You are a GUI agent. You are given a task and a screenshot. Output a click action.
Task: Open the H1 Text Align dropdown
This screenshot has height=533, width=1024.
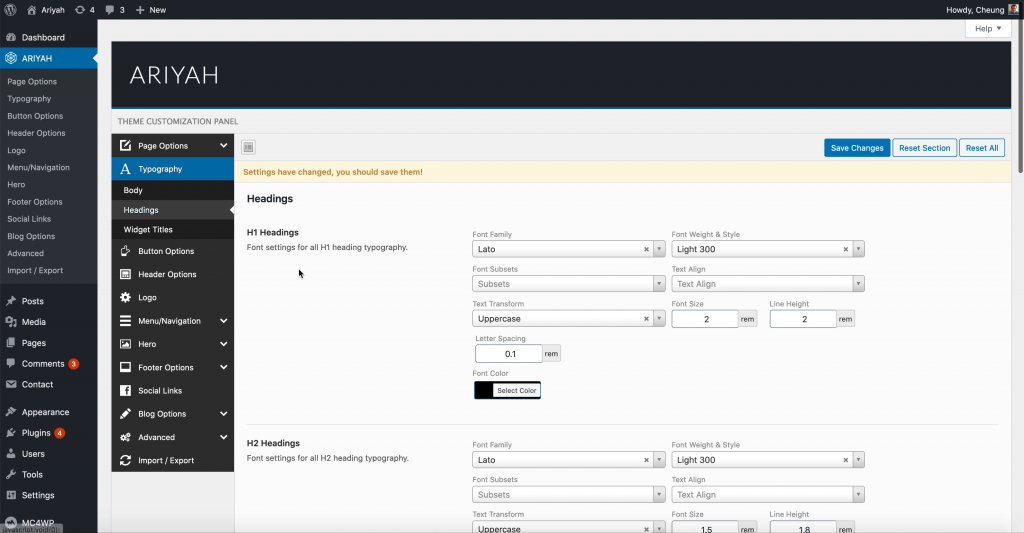(767, 284)
